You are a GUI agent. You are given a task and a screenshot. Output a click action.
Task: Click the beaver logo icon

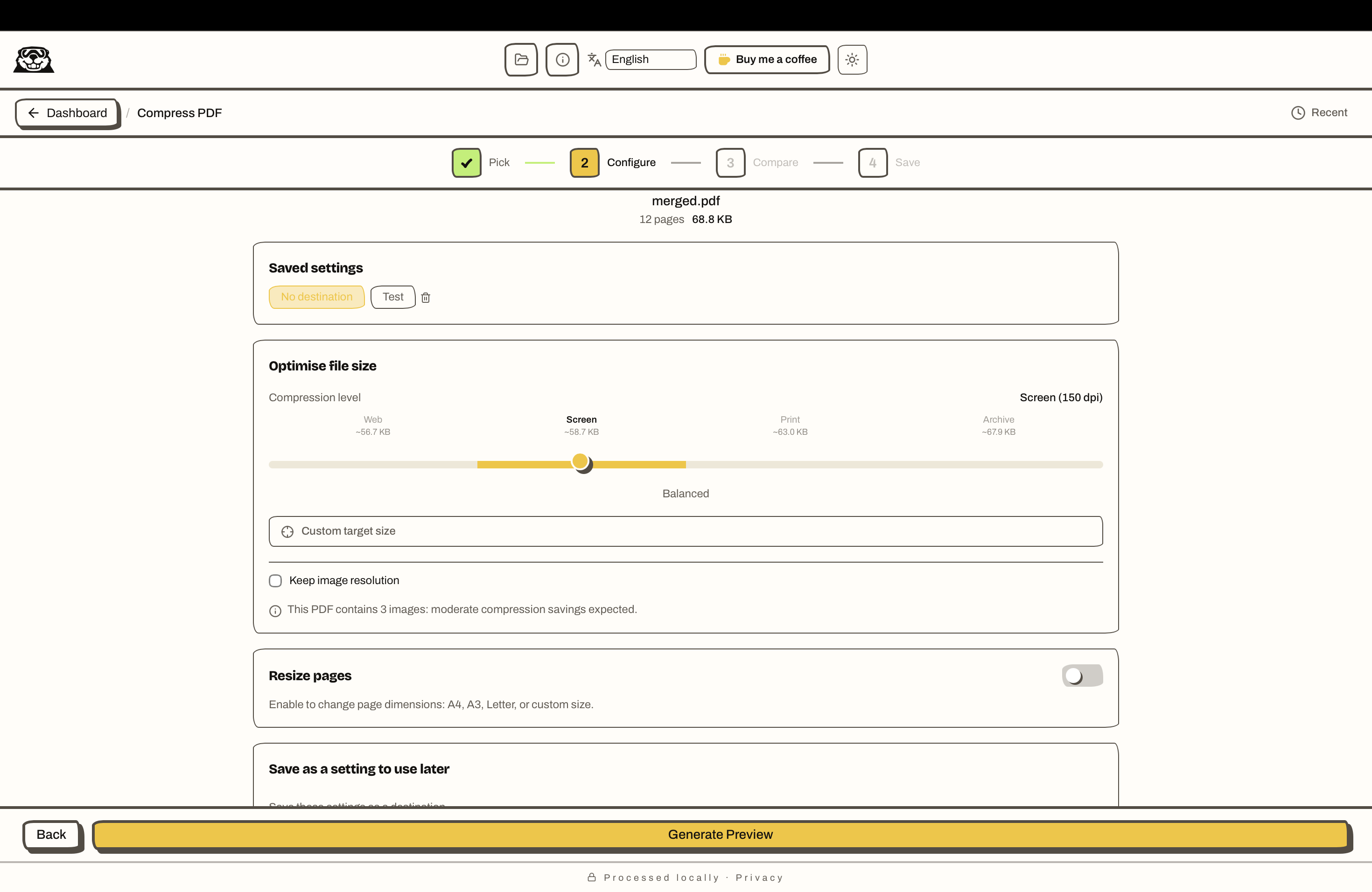34,59
